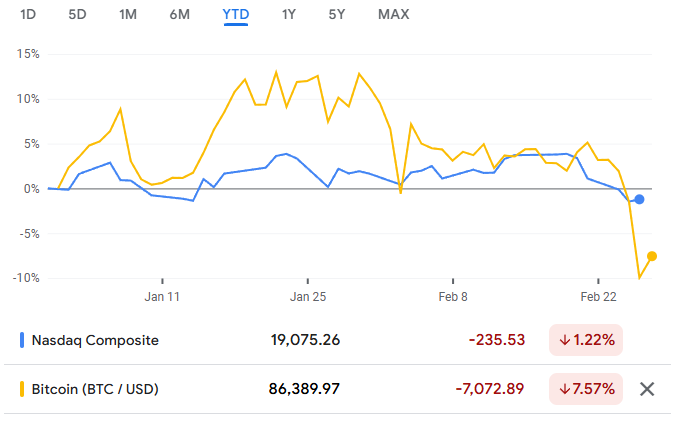Screen dimensions: 681x424
Task: Click the Bitcoin yellow color marker
Action: click(x=22, y=388)
